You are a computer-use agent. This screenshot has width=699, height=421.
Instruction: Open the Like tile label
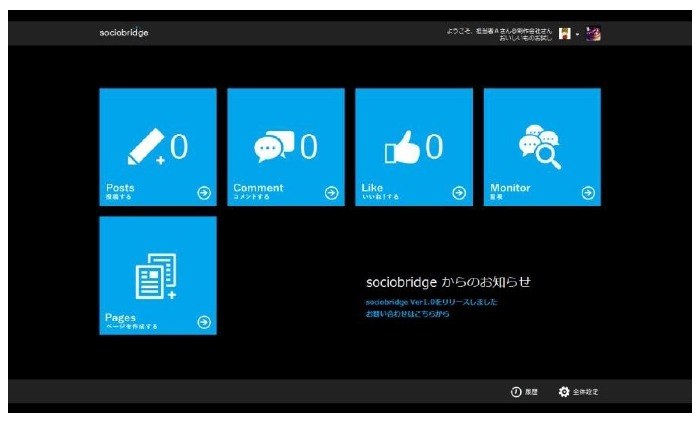(372, 188)
